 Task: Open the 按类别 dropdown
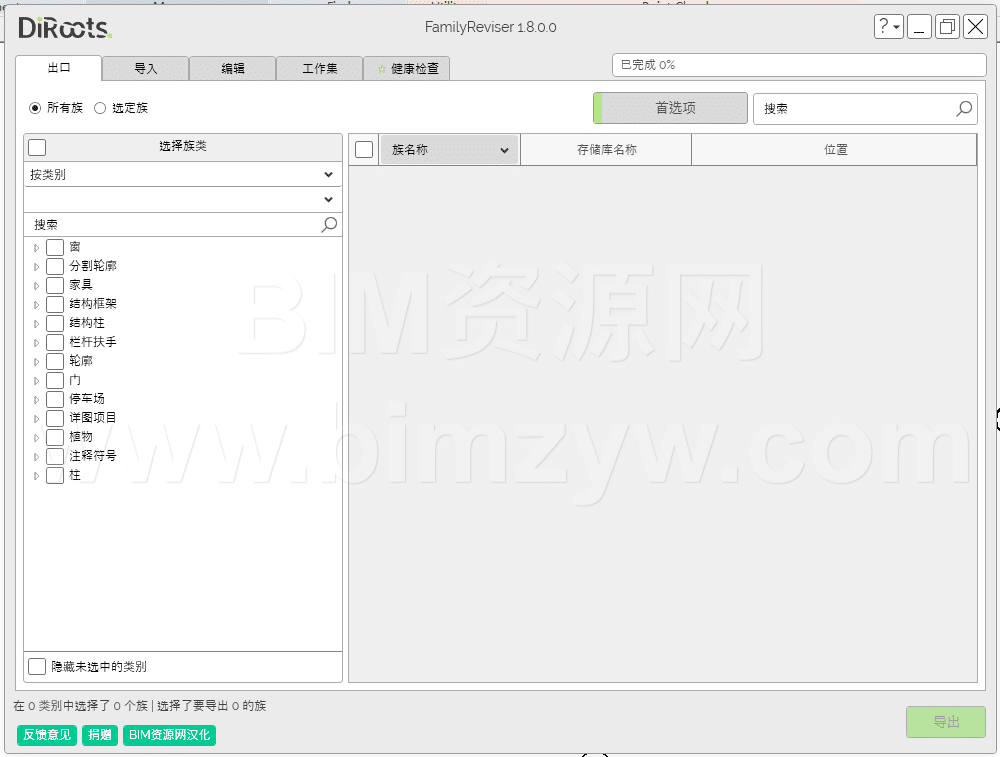[x=182, y=174]
